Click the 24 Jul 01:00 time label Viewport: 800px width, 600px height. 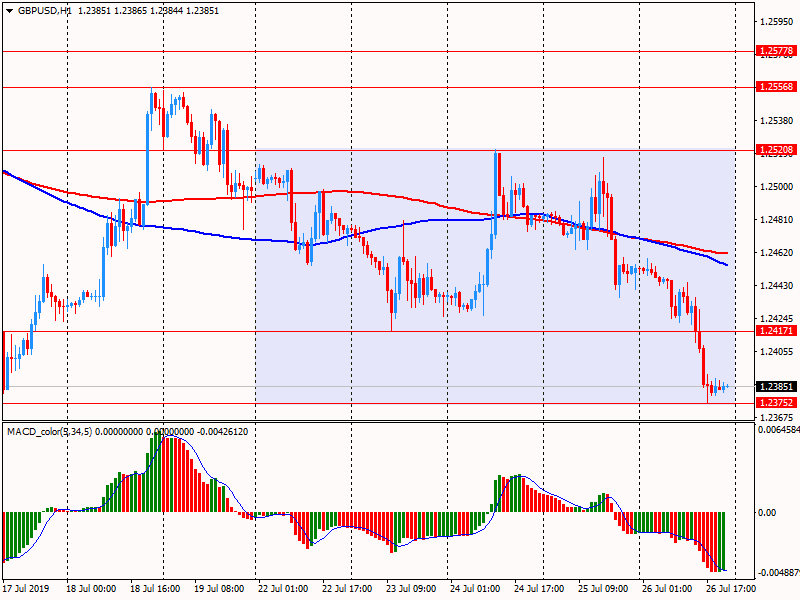[475, 589]
